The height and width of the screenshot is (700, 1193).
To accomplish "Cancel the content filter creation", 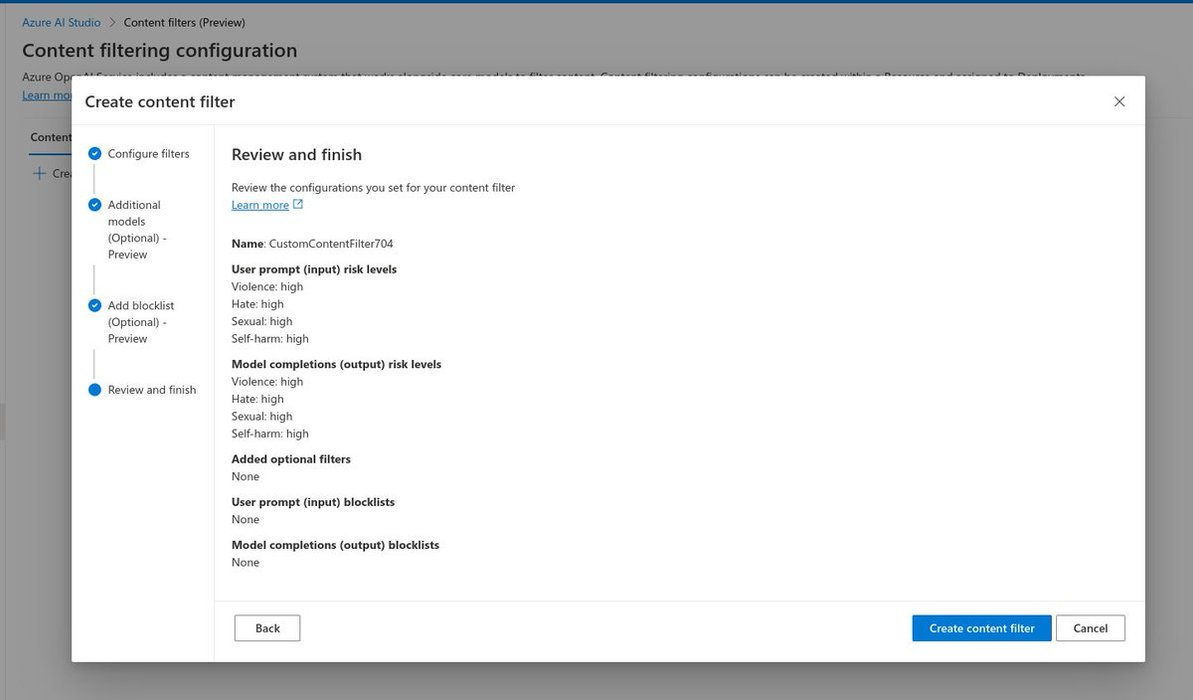I will click(1090, 628).
